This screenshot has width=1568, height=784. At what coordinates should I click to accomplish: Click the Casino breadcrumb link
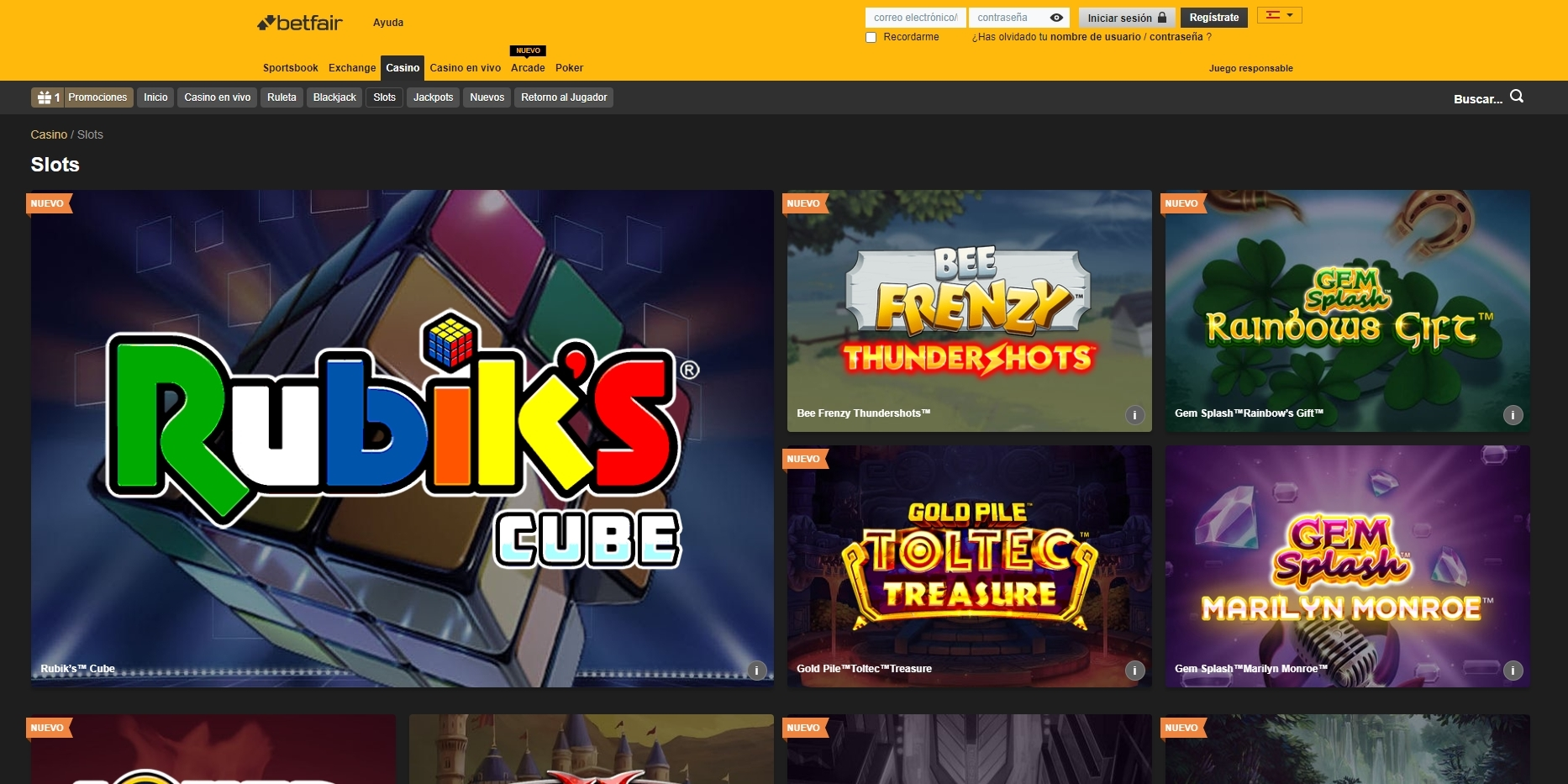click(49, 134)
